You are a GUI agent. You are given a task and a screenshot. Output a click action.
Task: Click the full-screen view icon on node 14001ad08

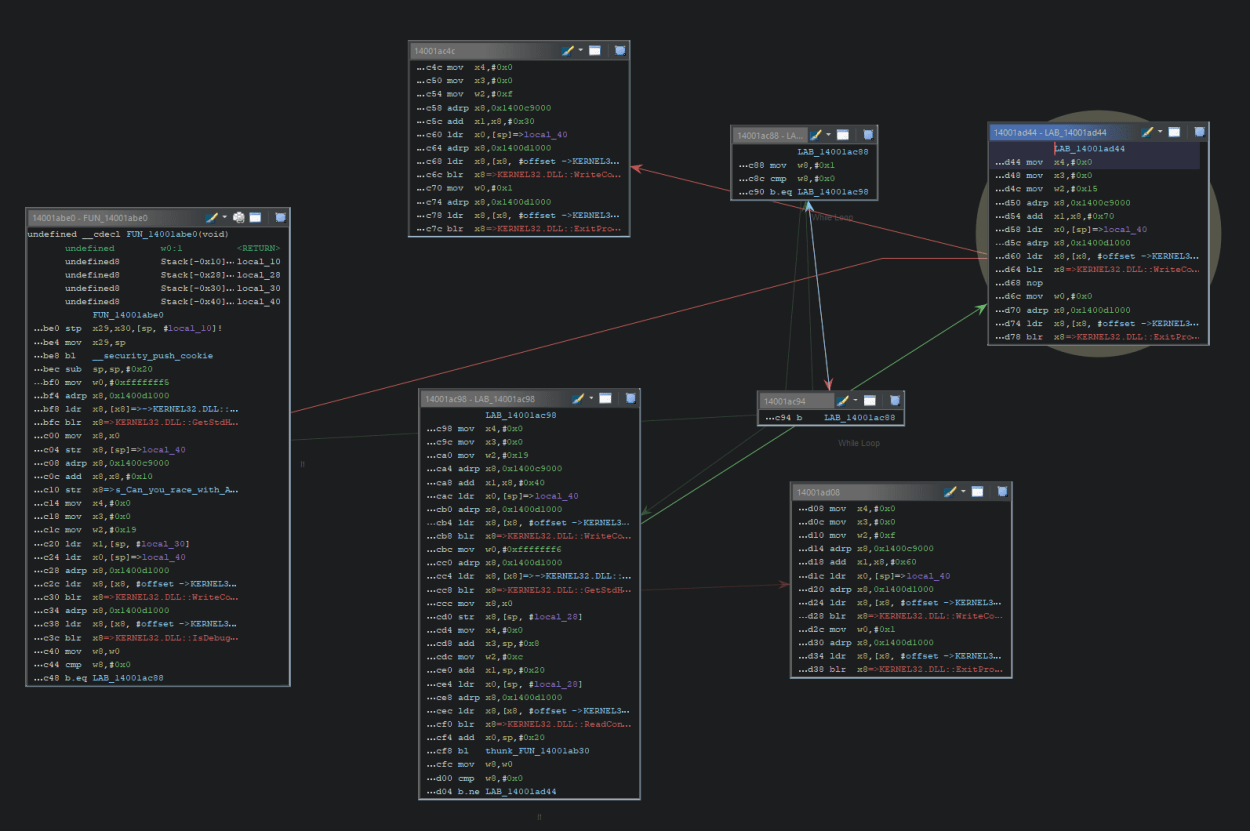coord(977,491)
